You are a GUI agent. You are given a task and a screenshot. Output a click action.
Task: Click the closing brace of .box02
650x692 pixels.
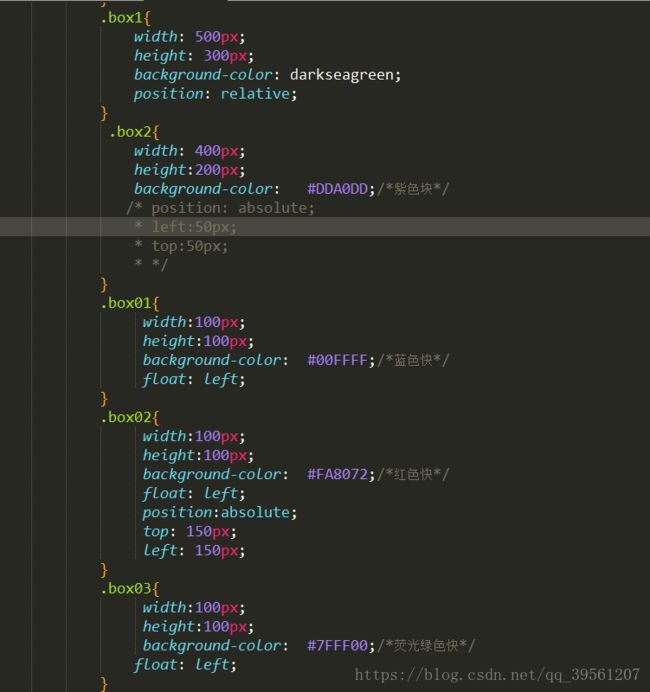pos(104,570)
